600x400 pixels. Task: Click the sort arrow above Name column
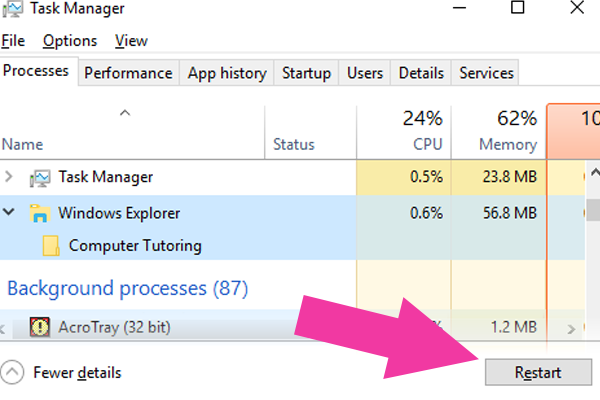(x=125, y=113)
